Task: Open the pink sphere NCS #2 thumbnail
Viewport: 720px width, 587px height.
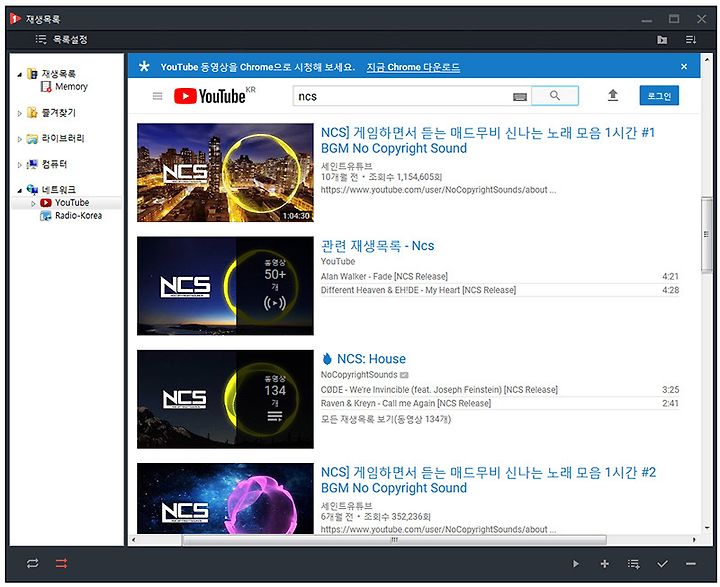Action: tap(225, 498)
